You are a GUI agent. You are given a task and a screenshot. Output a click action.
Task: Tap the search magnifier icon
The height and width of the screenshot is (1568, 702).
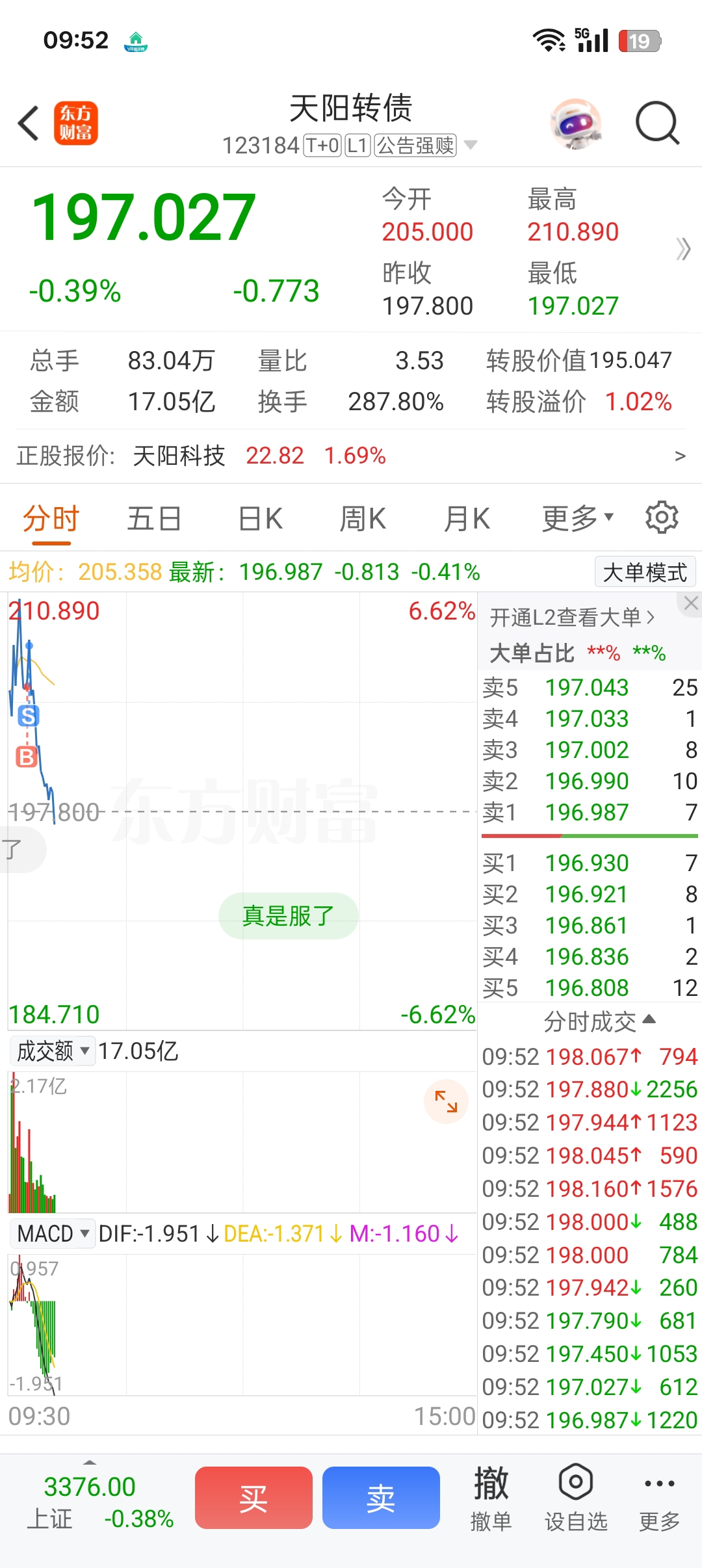[657, 122]
